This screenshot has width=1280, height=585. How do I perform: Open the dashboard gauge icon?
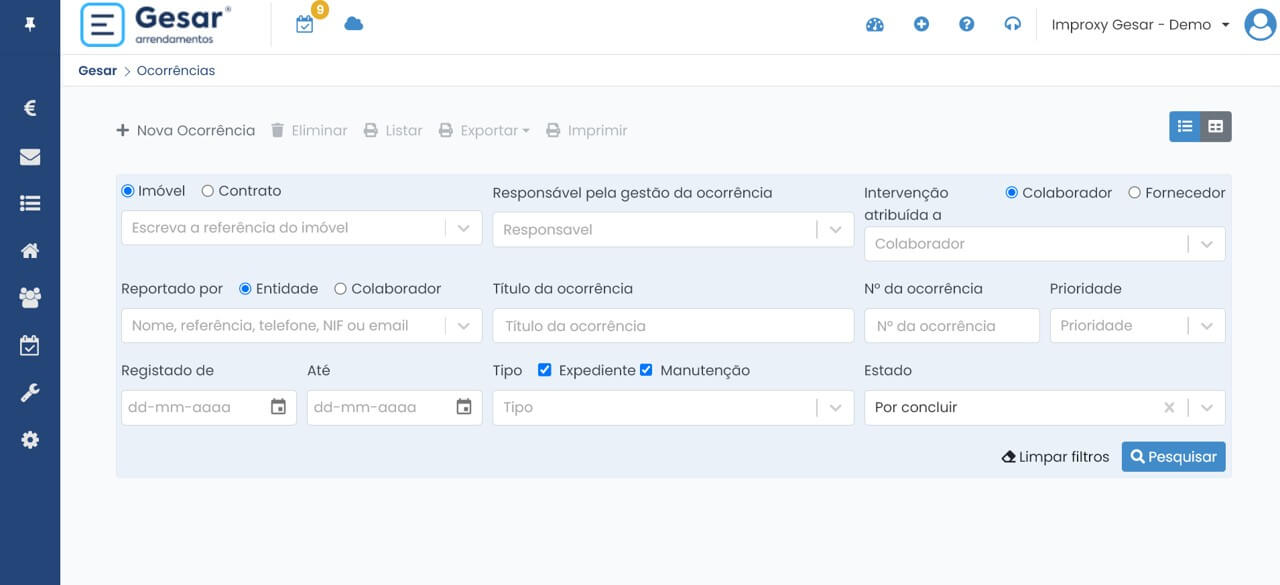pyautogui.click(x=875, y=25)
